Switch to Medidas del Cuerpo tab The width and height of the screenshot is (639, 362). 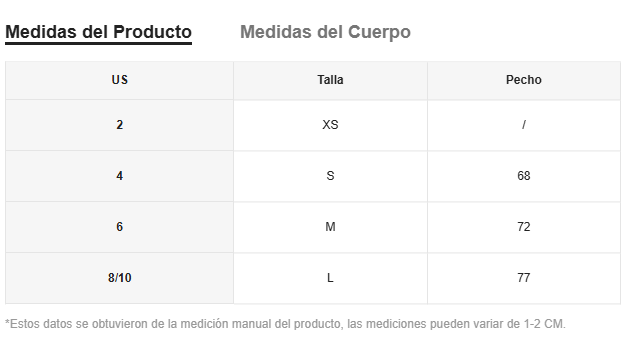click(x=325, y=32)
